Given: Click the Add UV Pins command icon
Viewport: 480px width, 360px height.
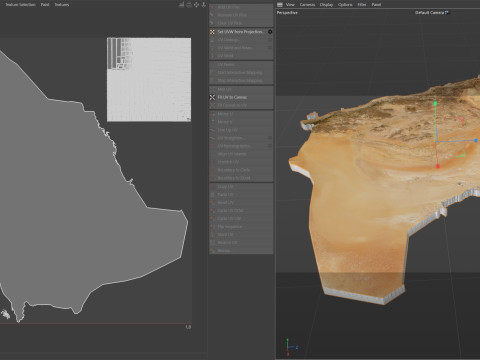Looking at the screenshot, I should pos(212,7).
